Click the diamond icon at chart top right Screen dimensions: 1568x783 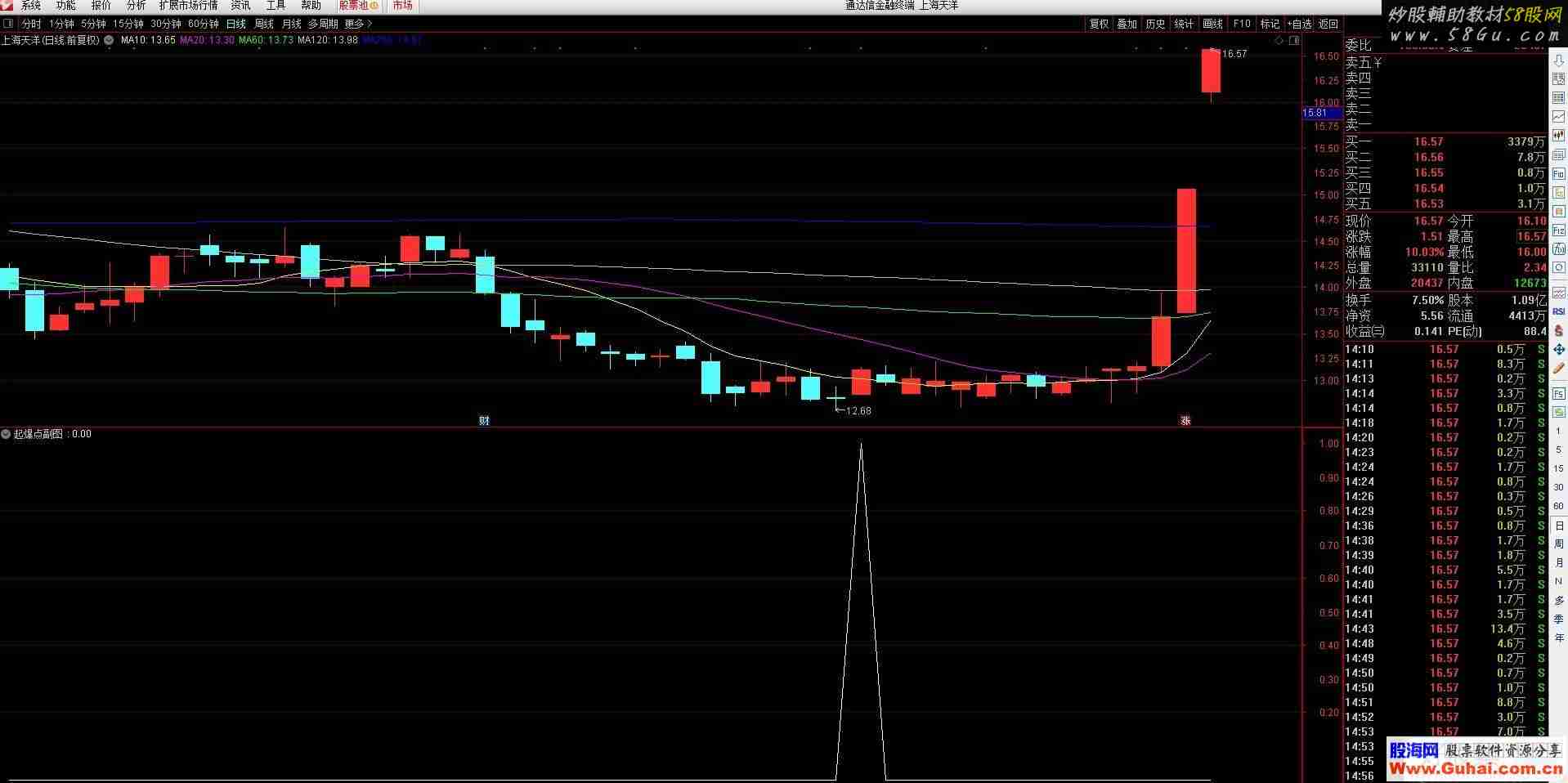click(1279, 39)
